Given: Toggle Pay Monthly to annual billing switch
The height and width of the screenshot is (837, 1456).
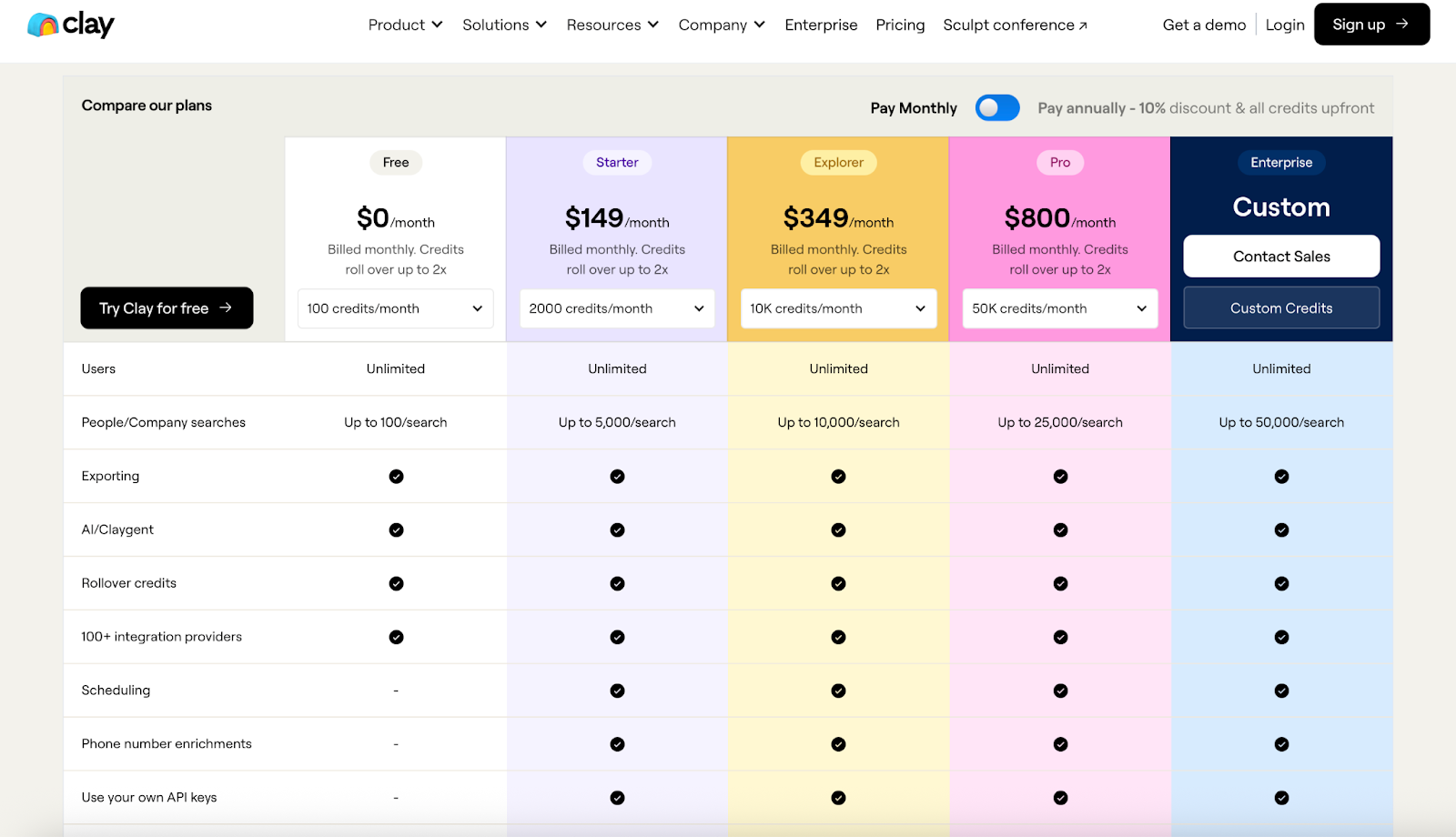Looking at the screenshot, I should [997, 107].
